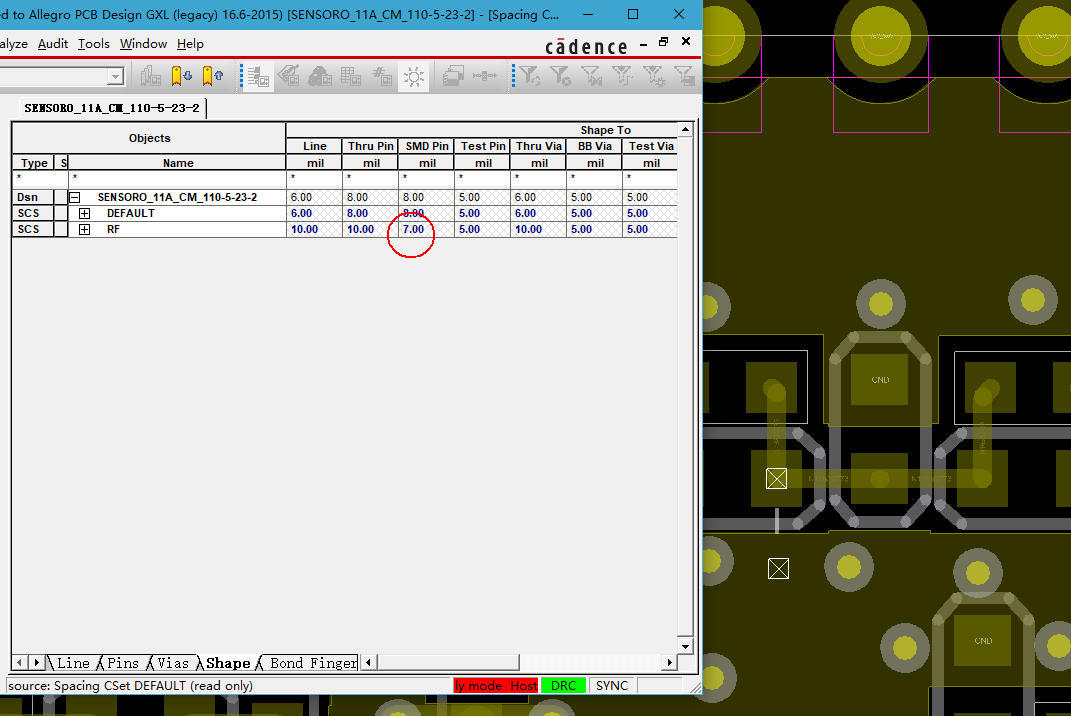This screenshot has width=1071, height=716.
Task: Select DEFAULT row Line value 6.00
Action: [314, 213]
